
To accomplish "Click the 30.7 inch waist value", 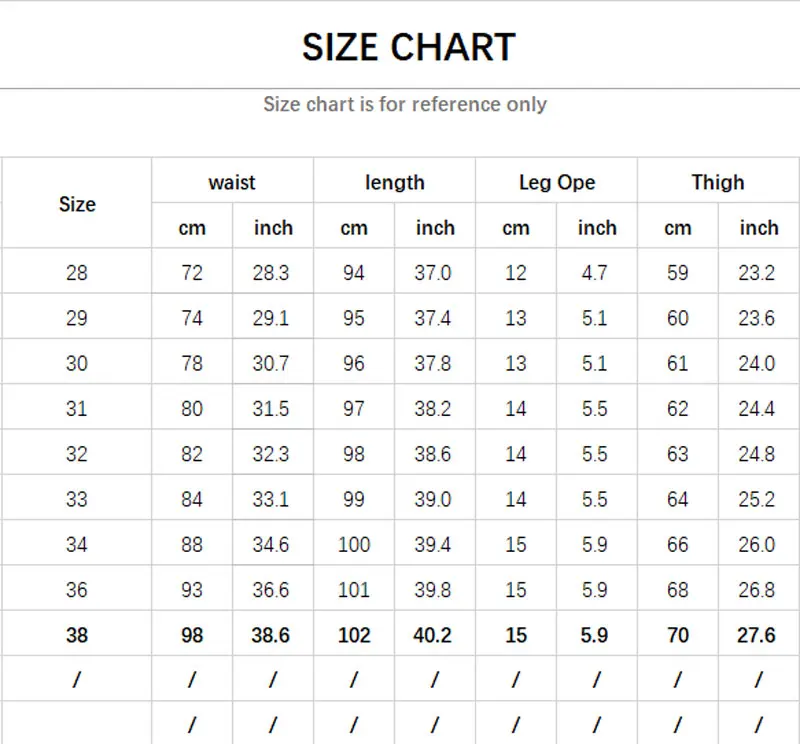I will tap(271, 364).
